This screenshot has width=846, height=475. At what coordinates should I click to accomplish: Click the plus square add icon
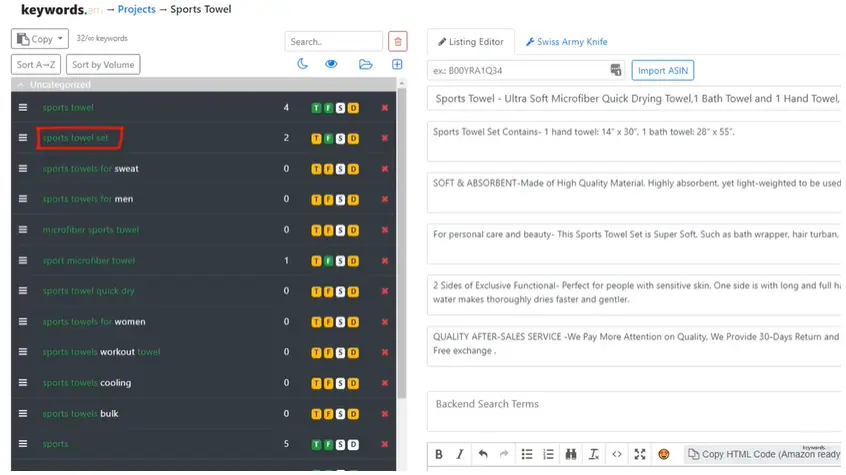(x=397, y=65)
